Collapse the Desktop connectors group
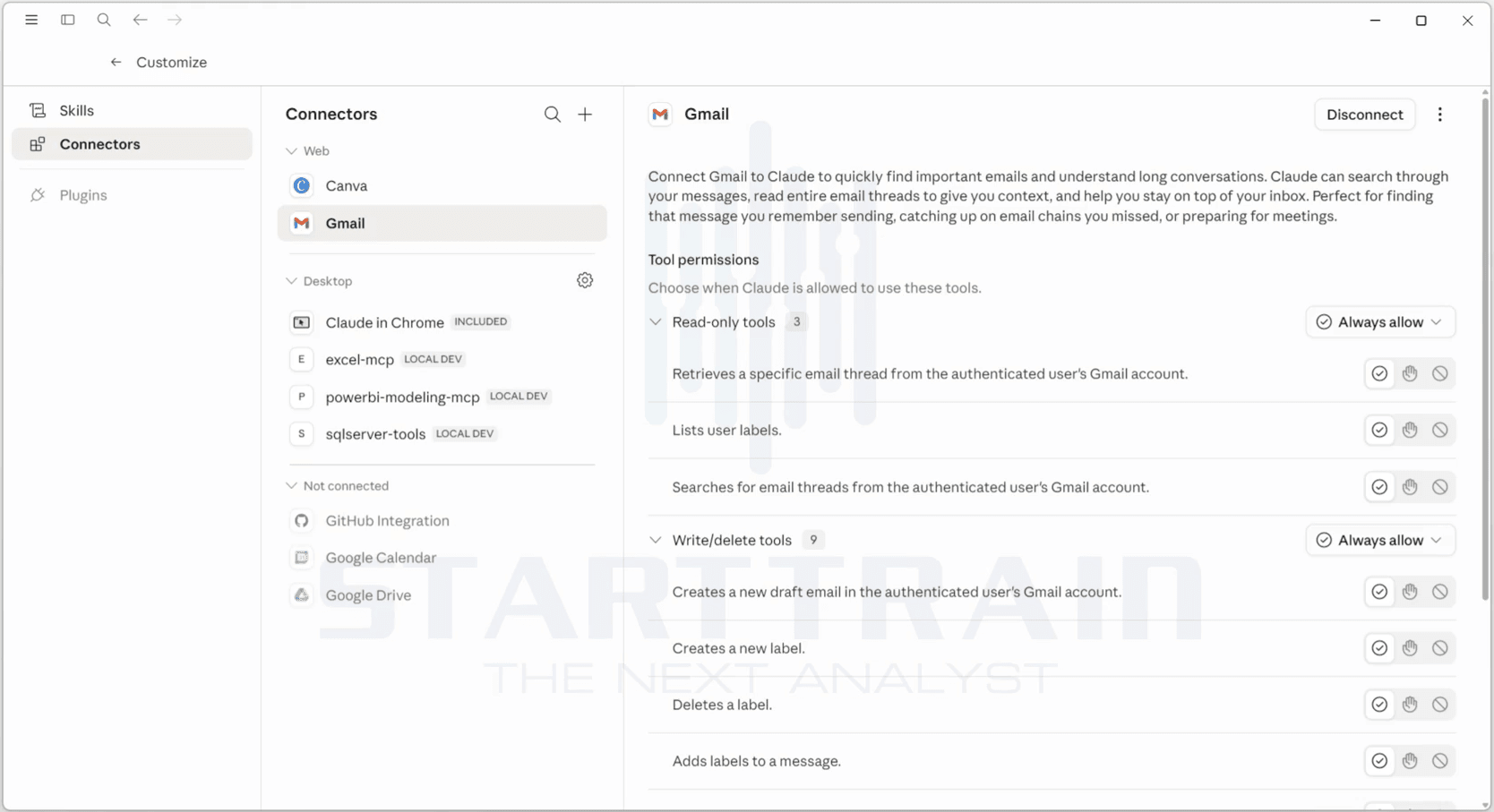 (291, 281)
